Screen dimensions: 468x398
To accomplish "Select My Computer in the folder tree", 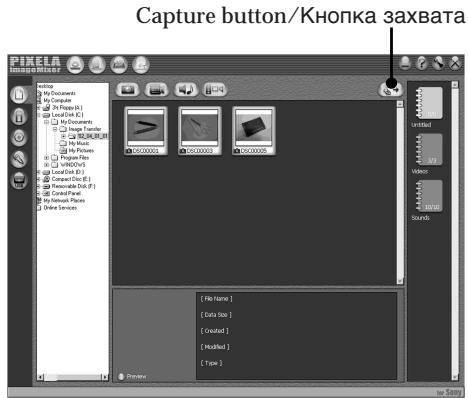I will click(57, 100).
